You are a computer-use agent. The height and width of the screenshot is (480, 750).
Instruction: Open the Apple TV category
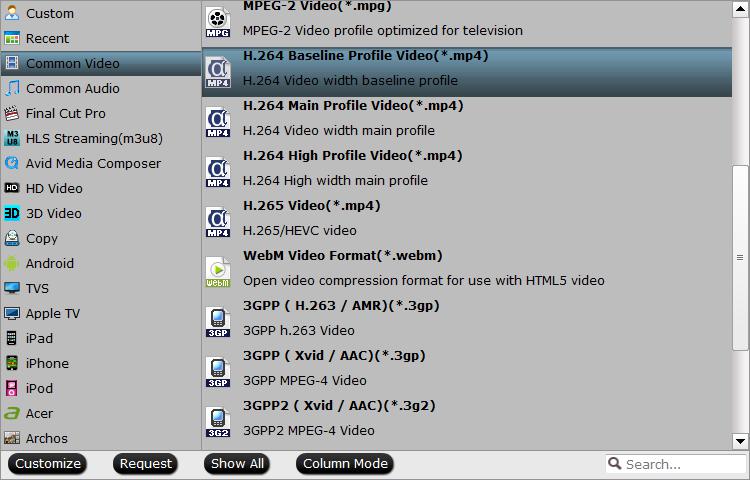tap(52, 313)
